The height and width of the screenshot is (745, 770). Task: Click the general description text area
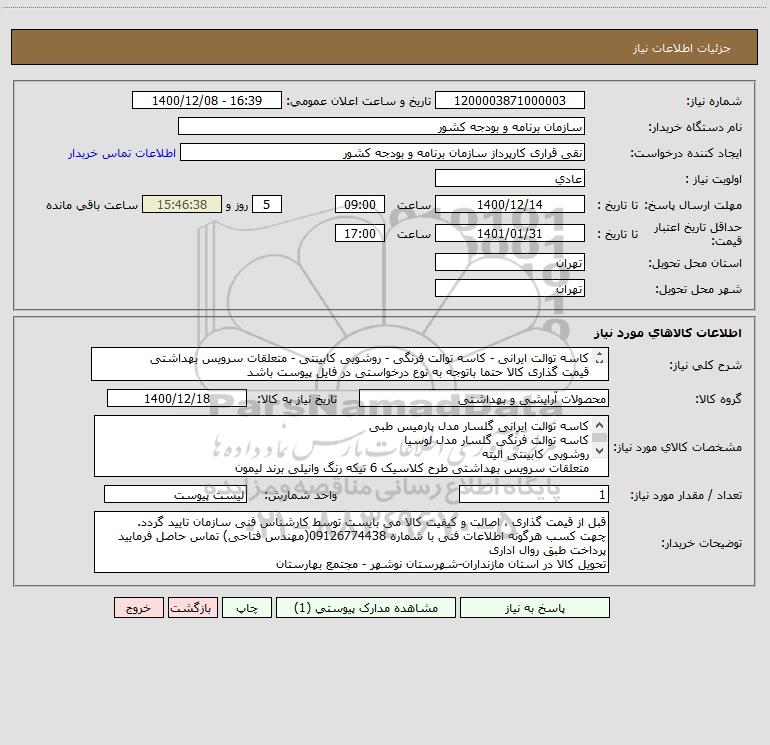(350, 364)
